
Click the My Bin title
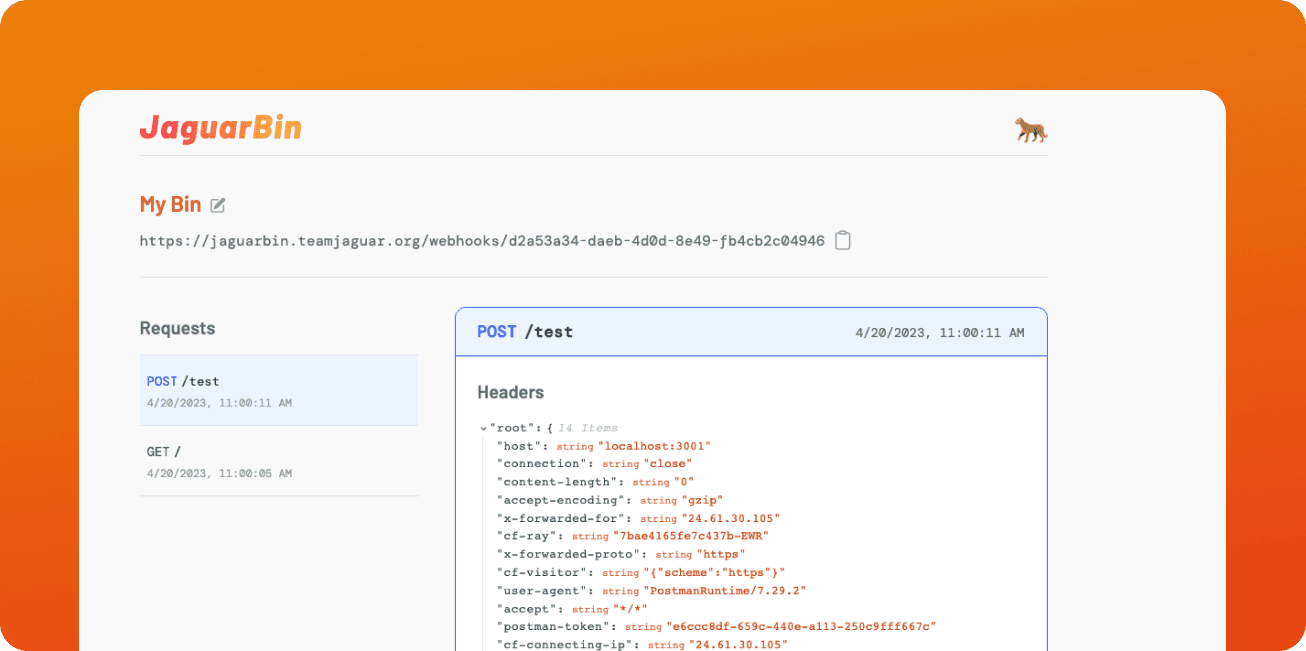coord(170,204)
